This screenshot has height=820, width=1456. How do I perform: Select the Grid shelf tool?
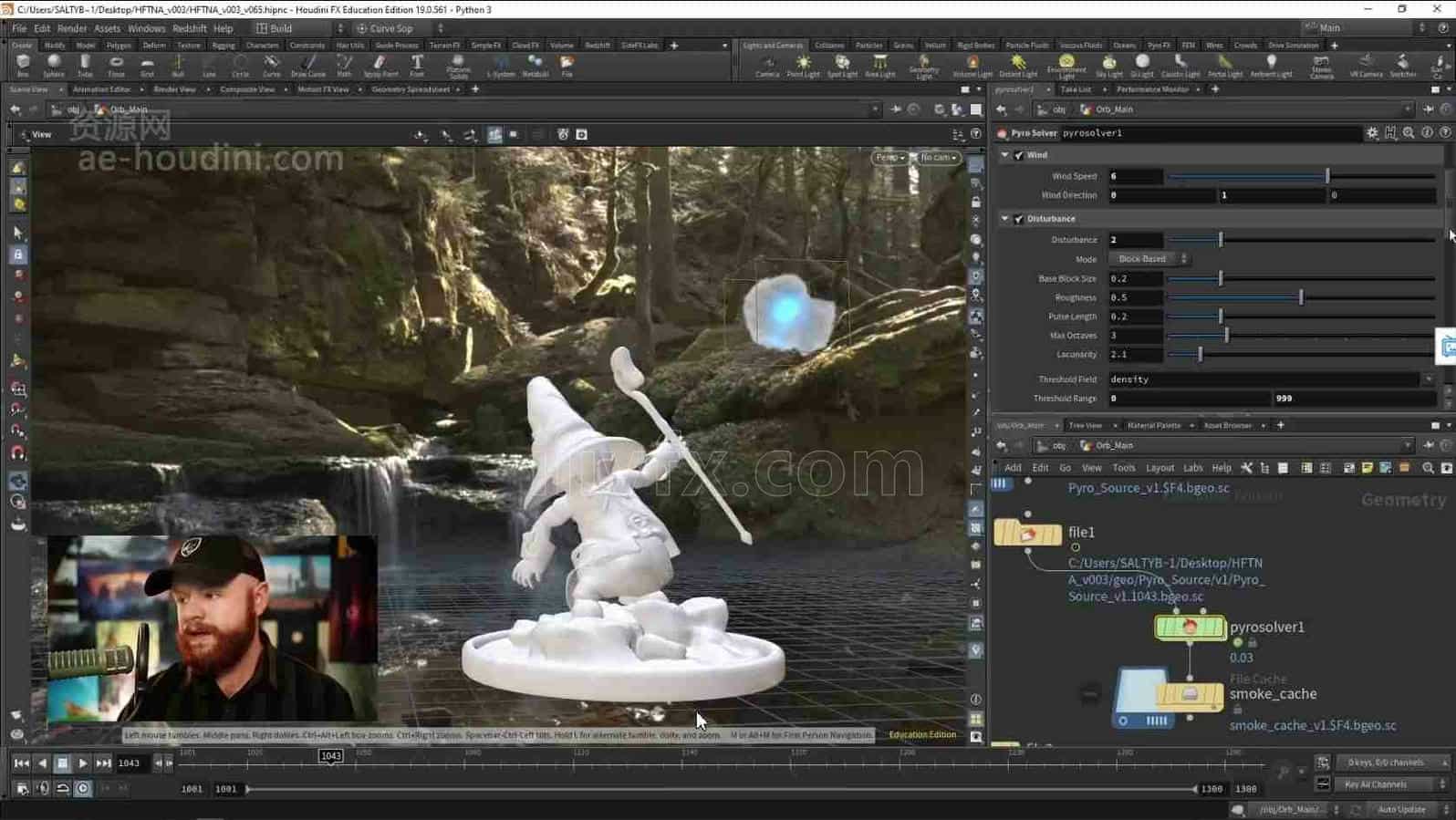(147, 65)
